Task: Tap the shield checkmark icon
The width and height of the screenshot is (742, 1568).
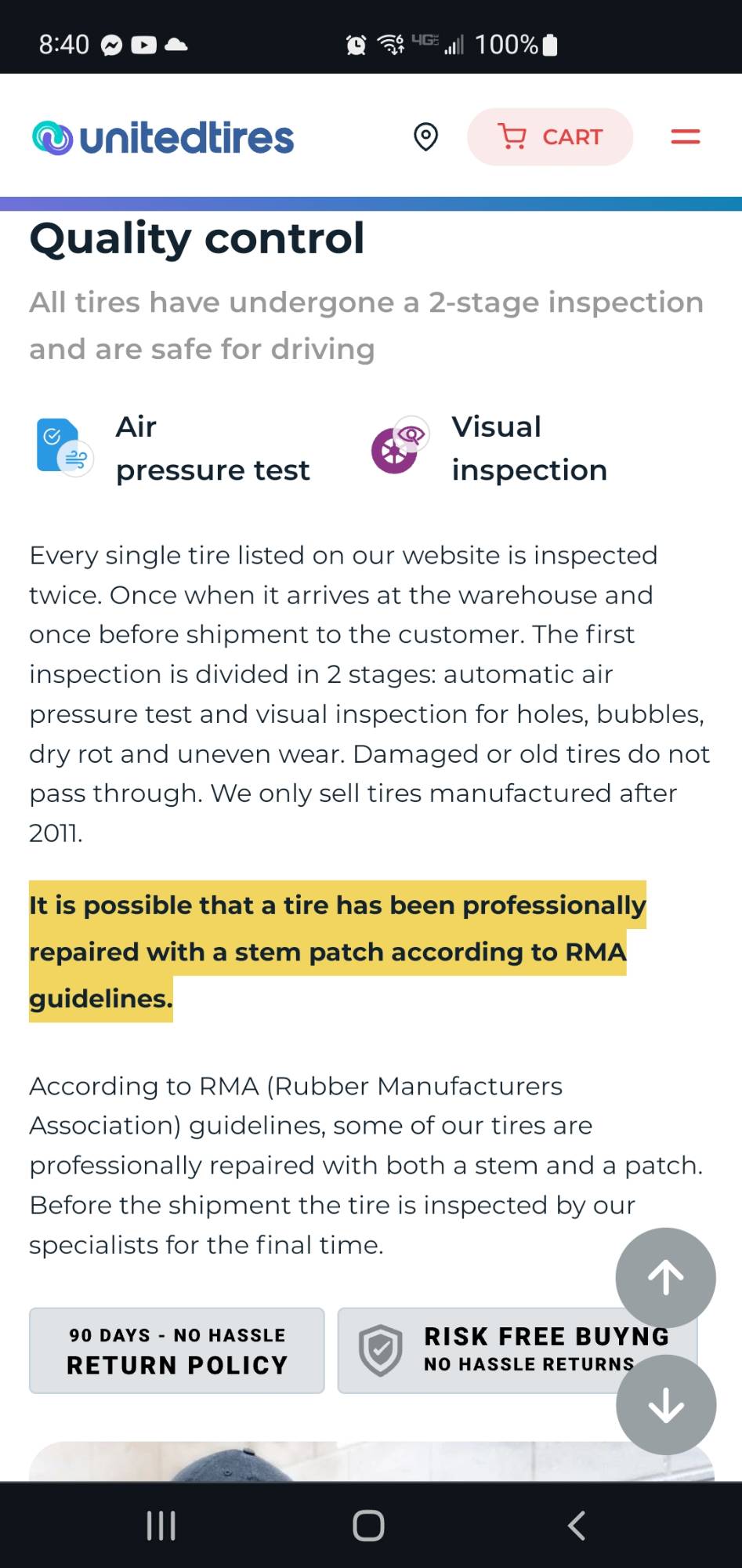Action: tap(381, 1350)
